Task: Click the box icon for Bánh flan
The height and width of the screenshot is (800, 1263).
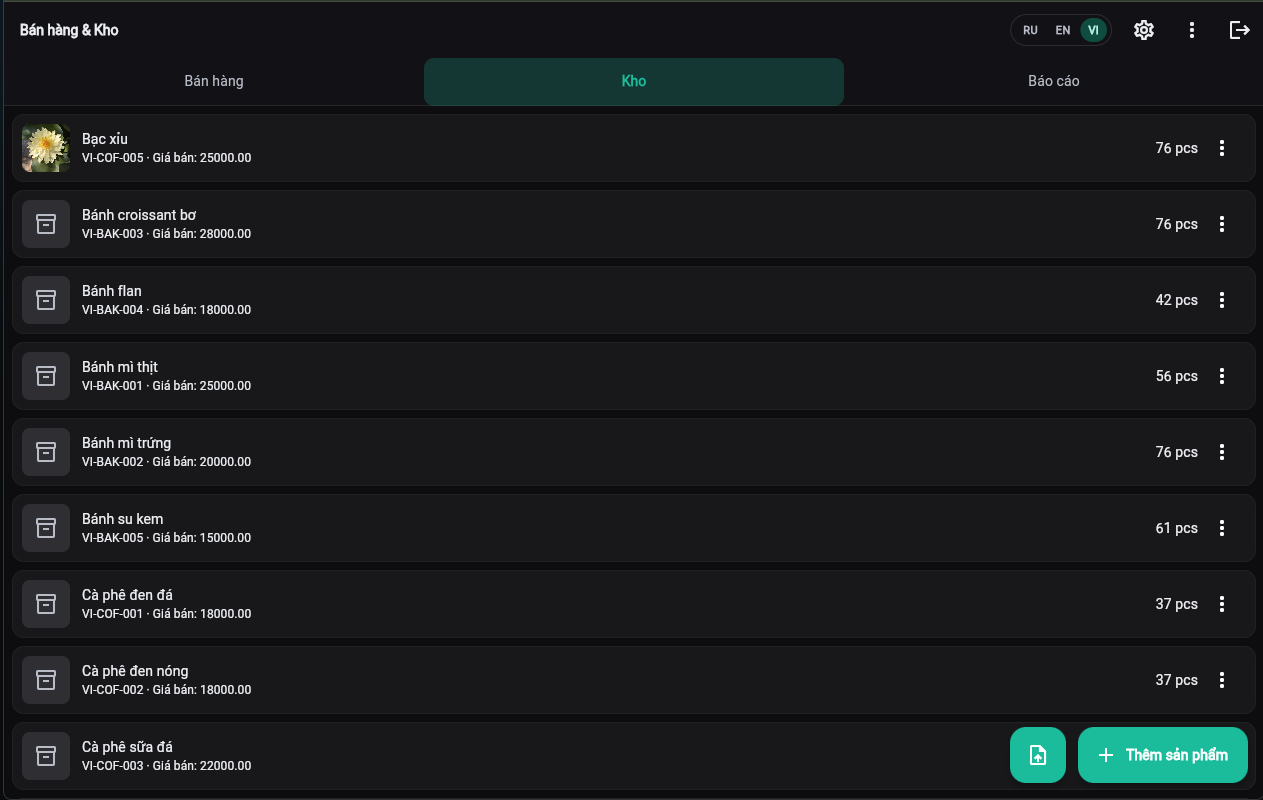Action: (46, 300)
